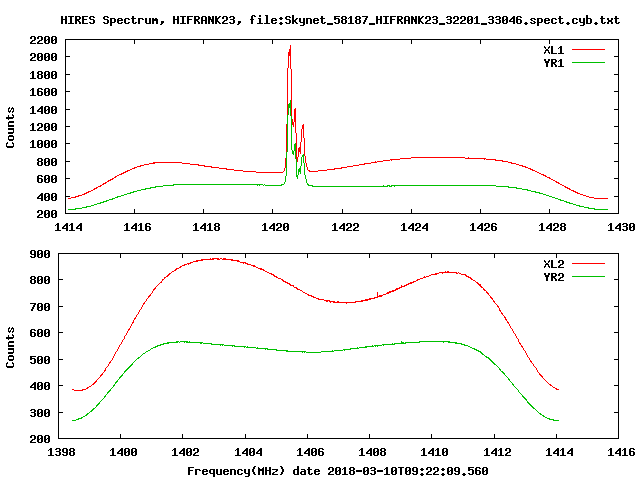Click the Frequency(MHz) date axis label
Viewport: 640px width, 480px height.
coord(338,471)
